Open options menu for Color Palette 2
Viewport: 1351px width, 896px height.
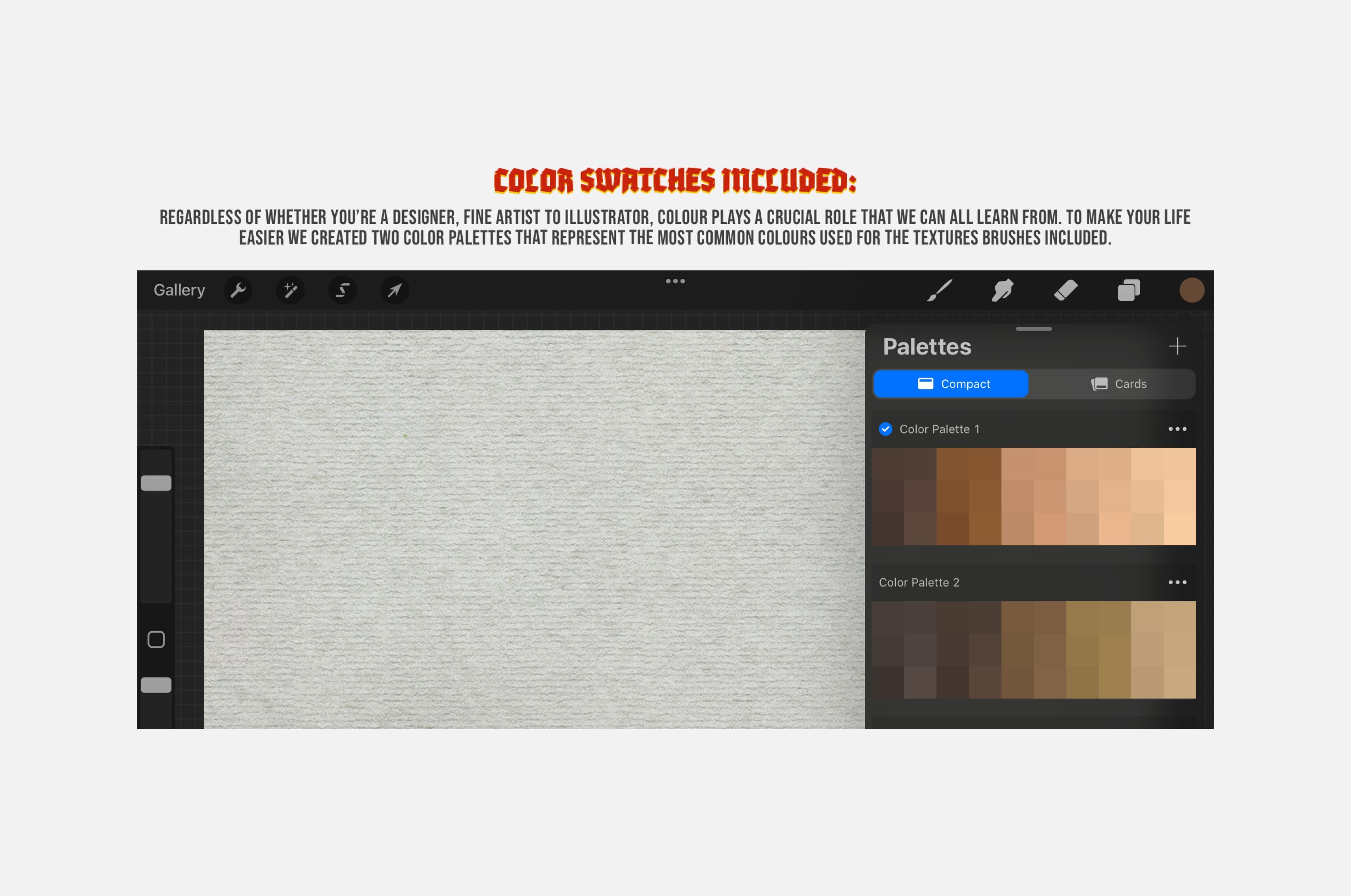pos(1178,582)
